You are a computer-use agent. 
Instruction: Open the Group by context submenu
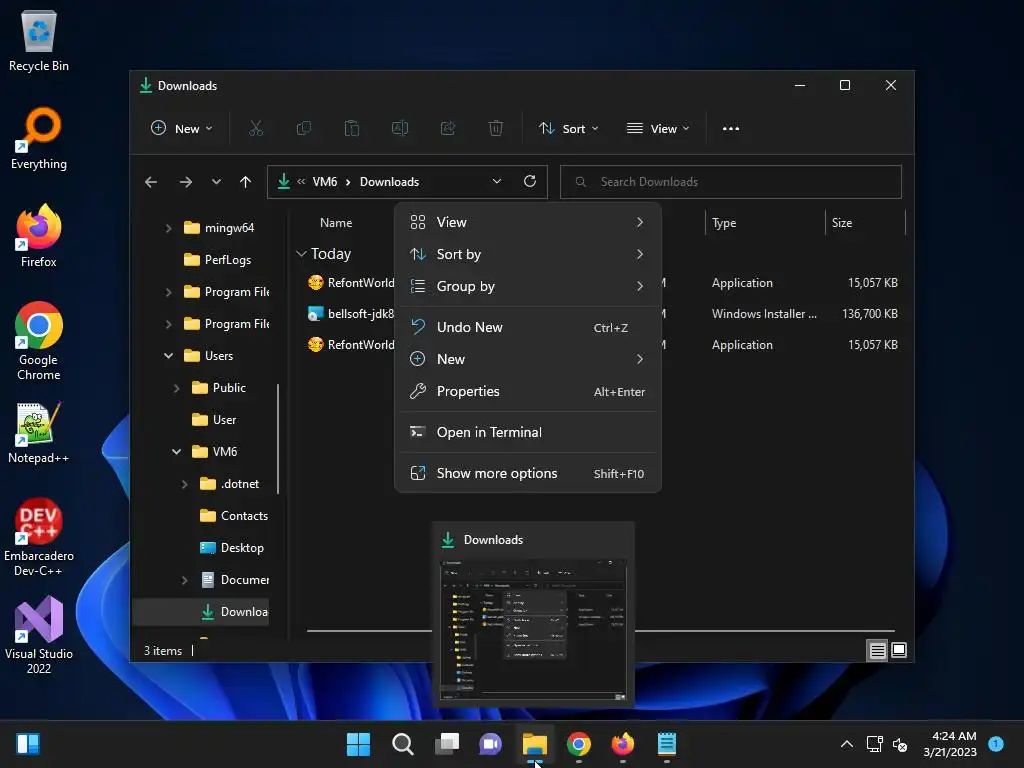[528, 286]
